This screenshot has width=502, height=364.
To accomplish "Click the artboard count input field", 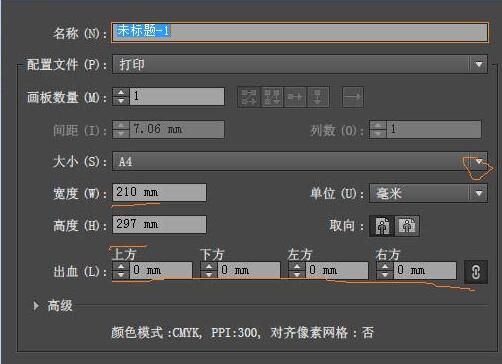I will [x=177, y=97].
